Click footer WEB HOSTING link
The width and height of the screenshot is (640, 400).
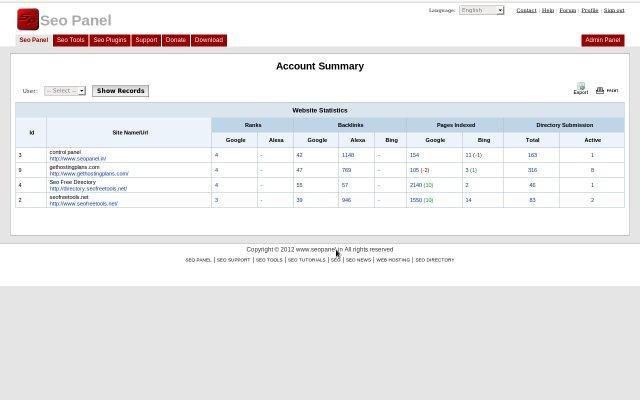[393, 260]
